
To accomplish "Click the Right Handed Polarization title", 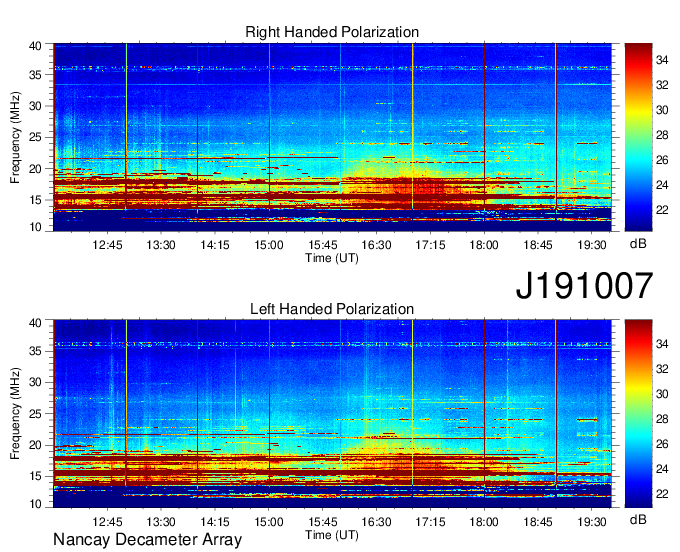I will [x=332, y=32].
